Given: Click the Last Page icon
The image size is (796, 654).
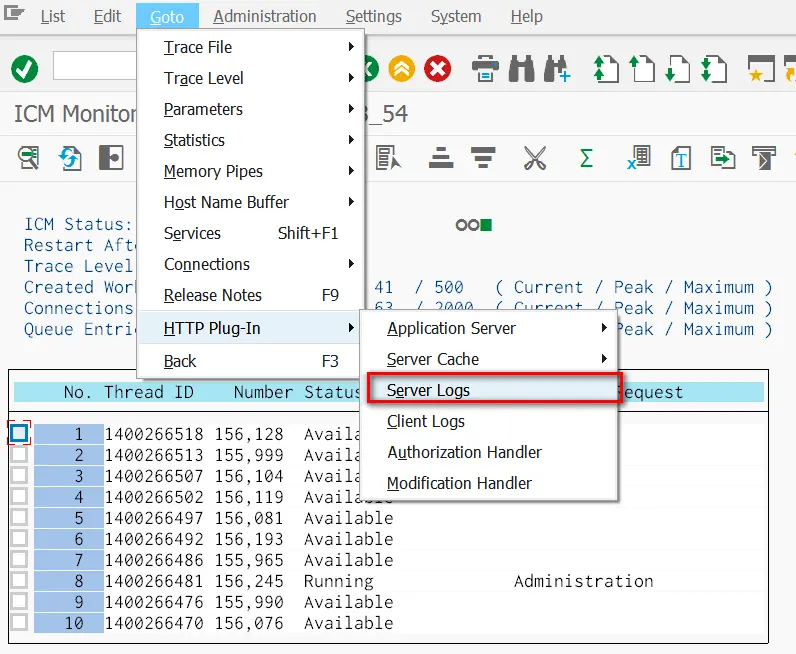Looking at the screenshot, I should pyautogui.click(x=714, y=69).
